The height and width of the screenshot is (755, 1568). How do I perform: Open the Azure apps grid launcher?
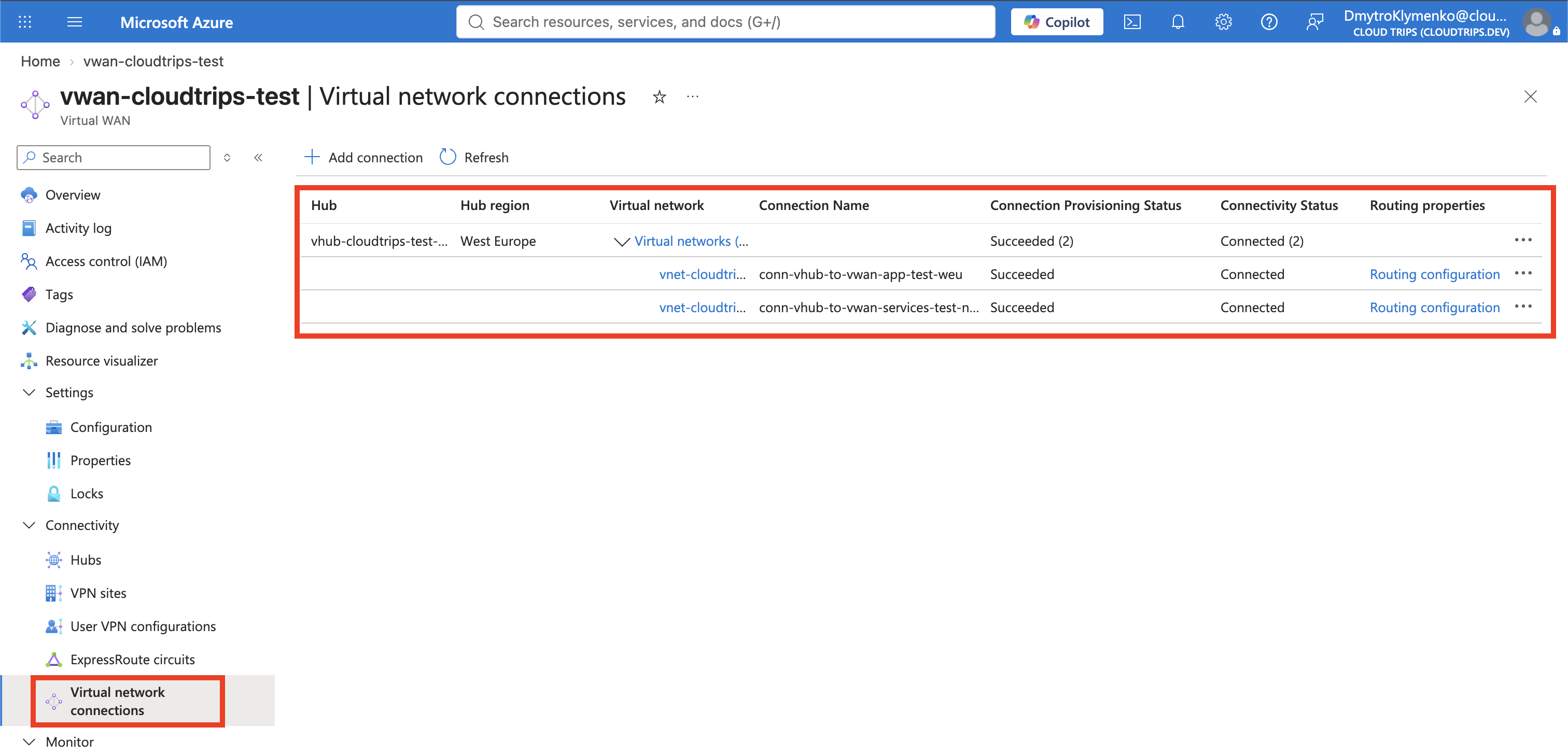pyautogui.click(x=25, y=22)
